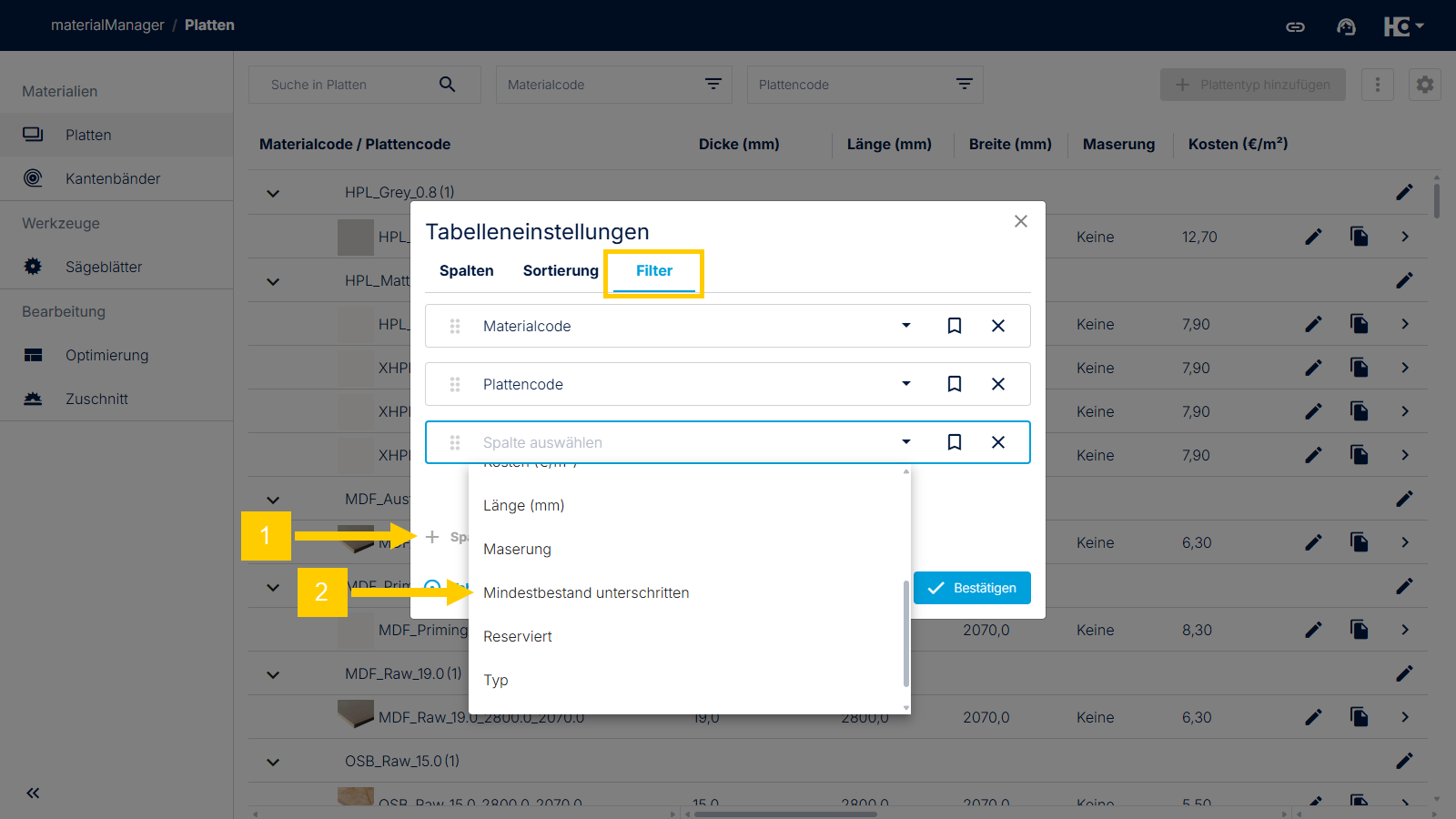Open the HC account menu
The image size is (1456, 819).
coord(1403,26)
